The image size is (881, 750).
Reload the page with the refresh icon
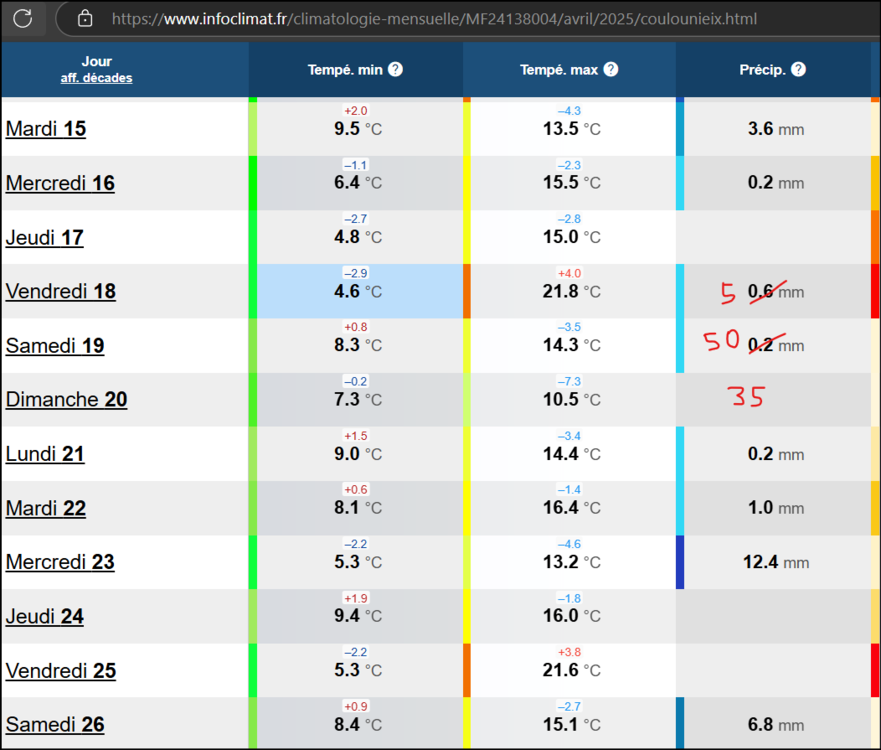tap(22, 19)
